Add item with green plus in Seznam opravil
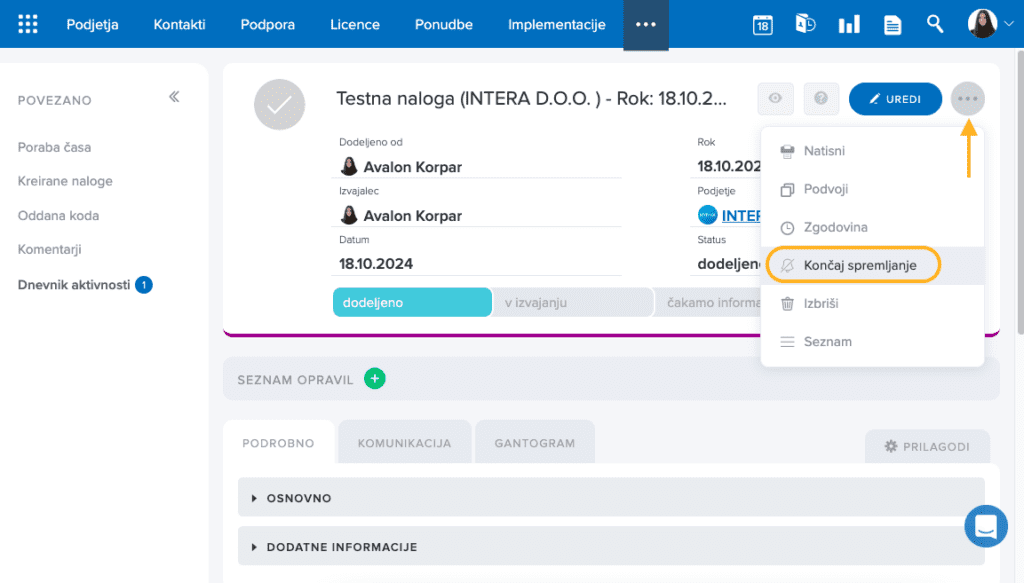 pos(374,379)
